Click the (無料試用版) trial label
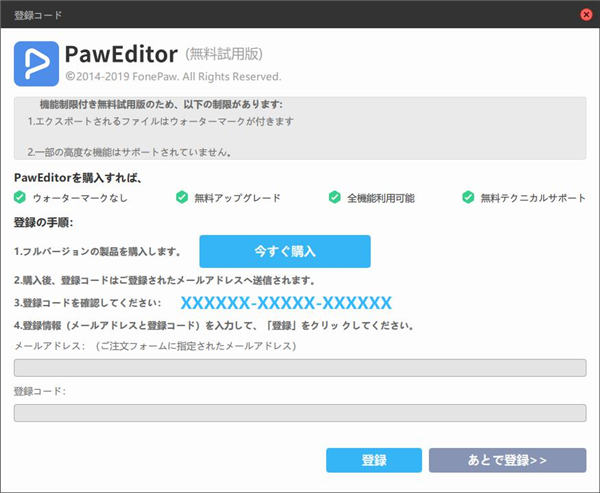 point(224,54)
